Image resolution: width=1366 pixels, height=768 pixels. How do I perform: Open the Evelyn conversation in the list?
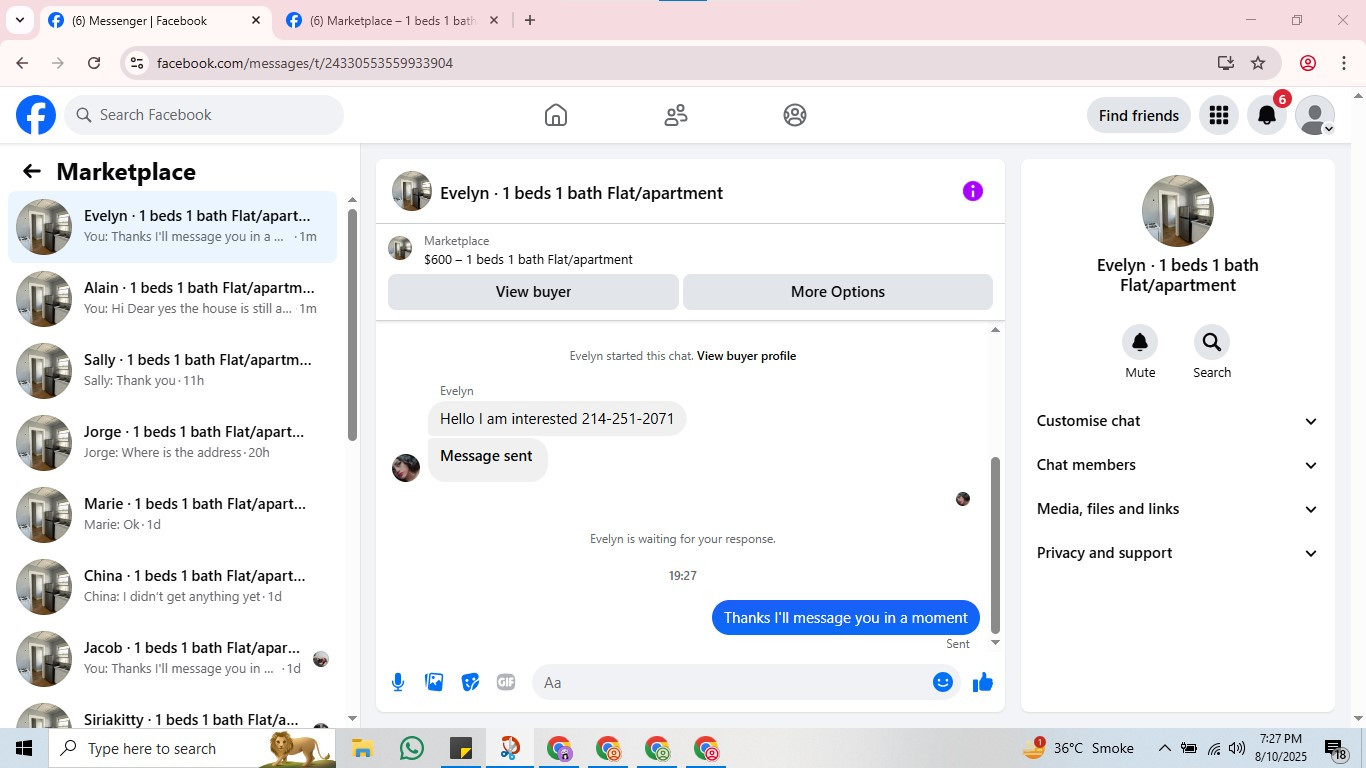(172, 227)
